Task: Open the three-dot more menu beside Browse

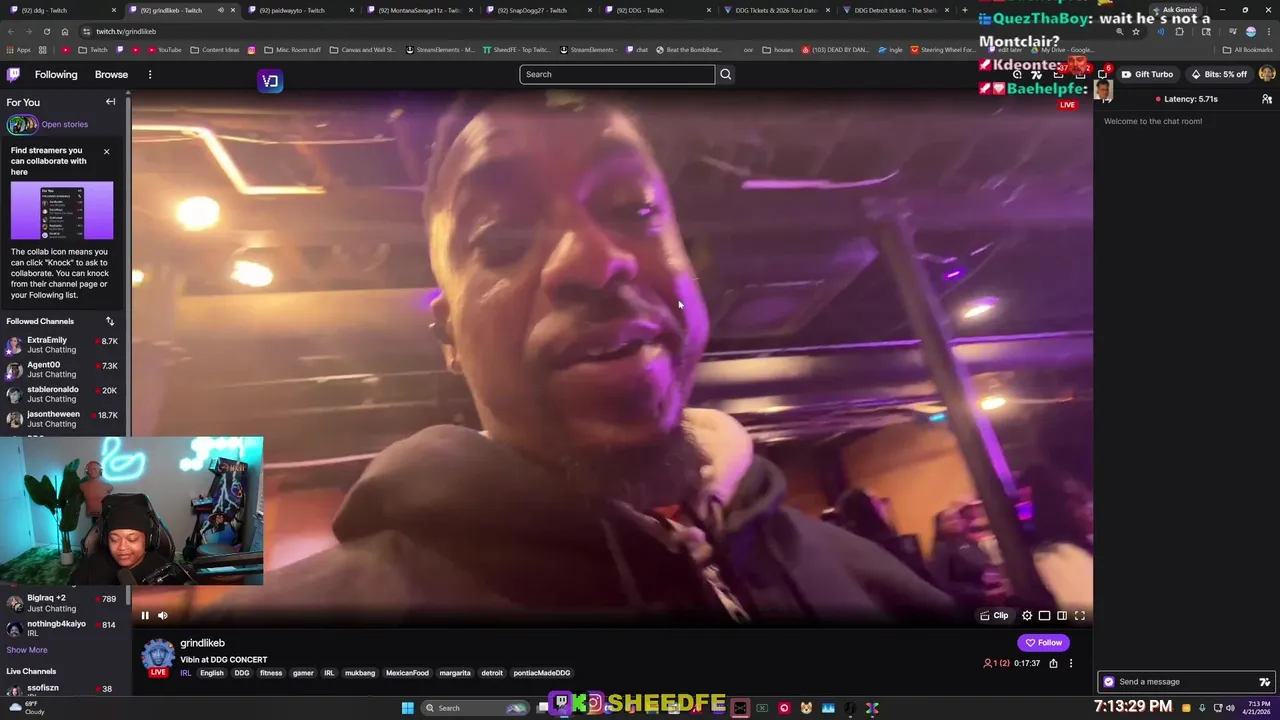Action: tap(150, 74)
